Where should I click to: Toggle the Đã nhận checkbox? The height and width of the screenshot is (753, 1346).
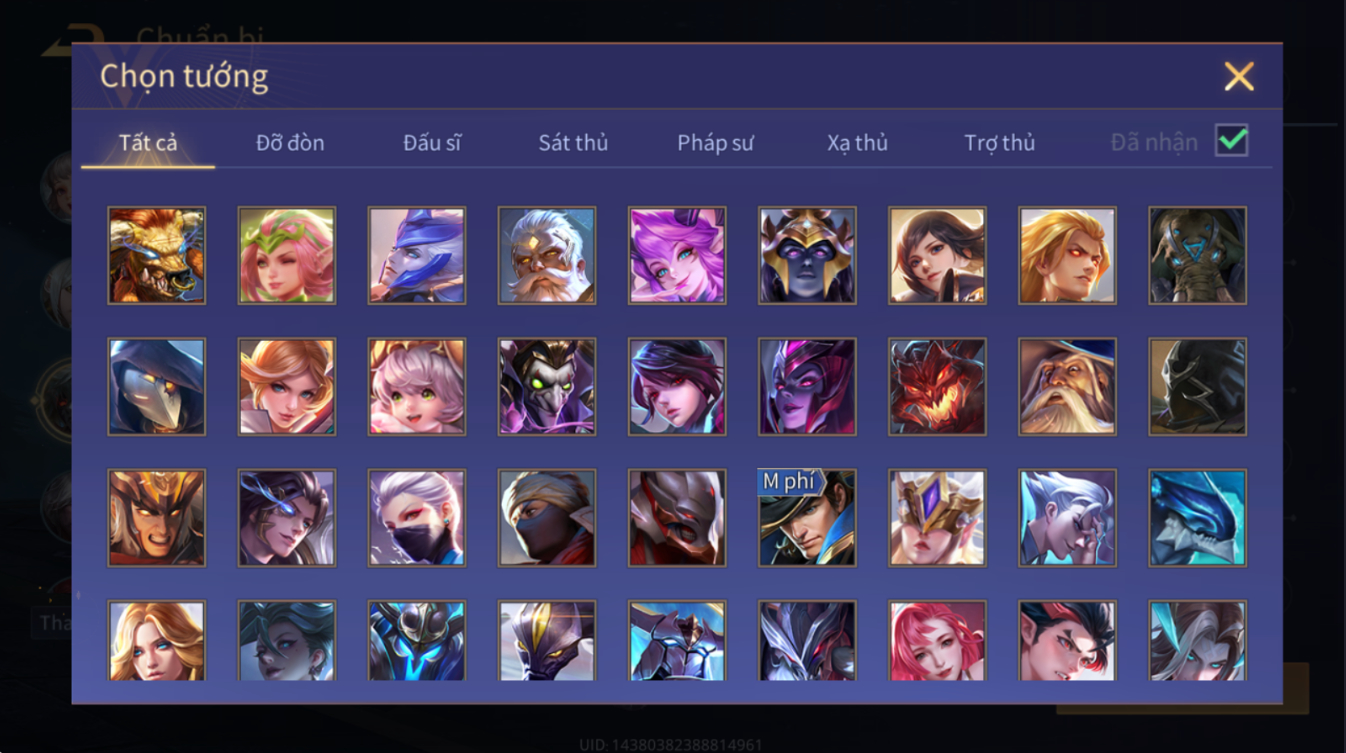click(x=1231, y=141)
